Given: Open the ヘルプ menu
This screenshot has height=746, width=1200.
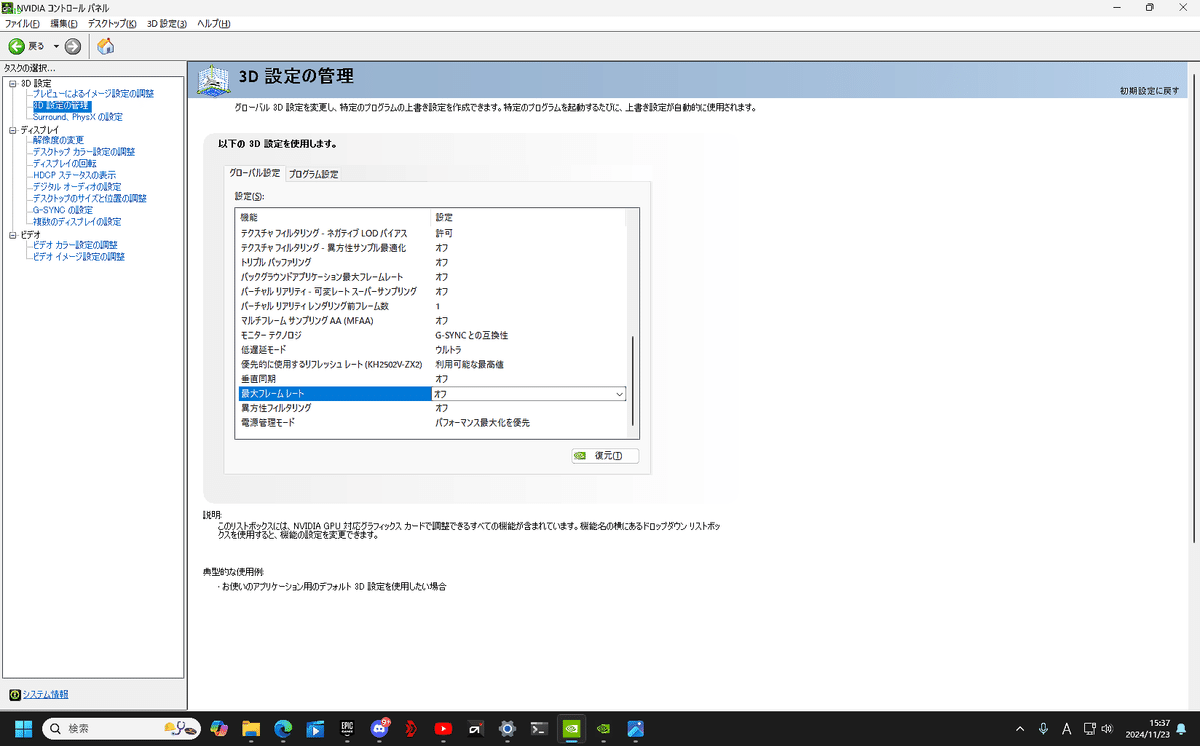Looking at the screenshot, I should pos(213,23).
